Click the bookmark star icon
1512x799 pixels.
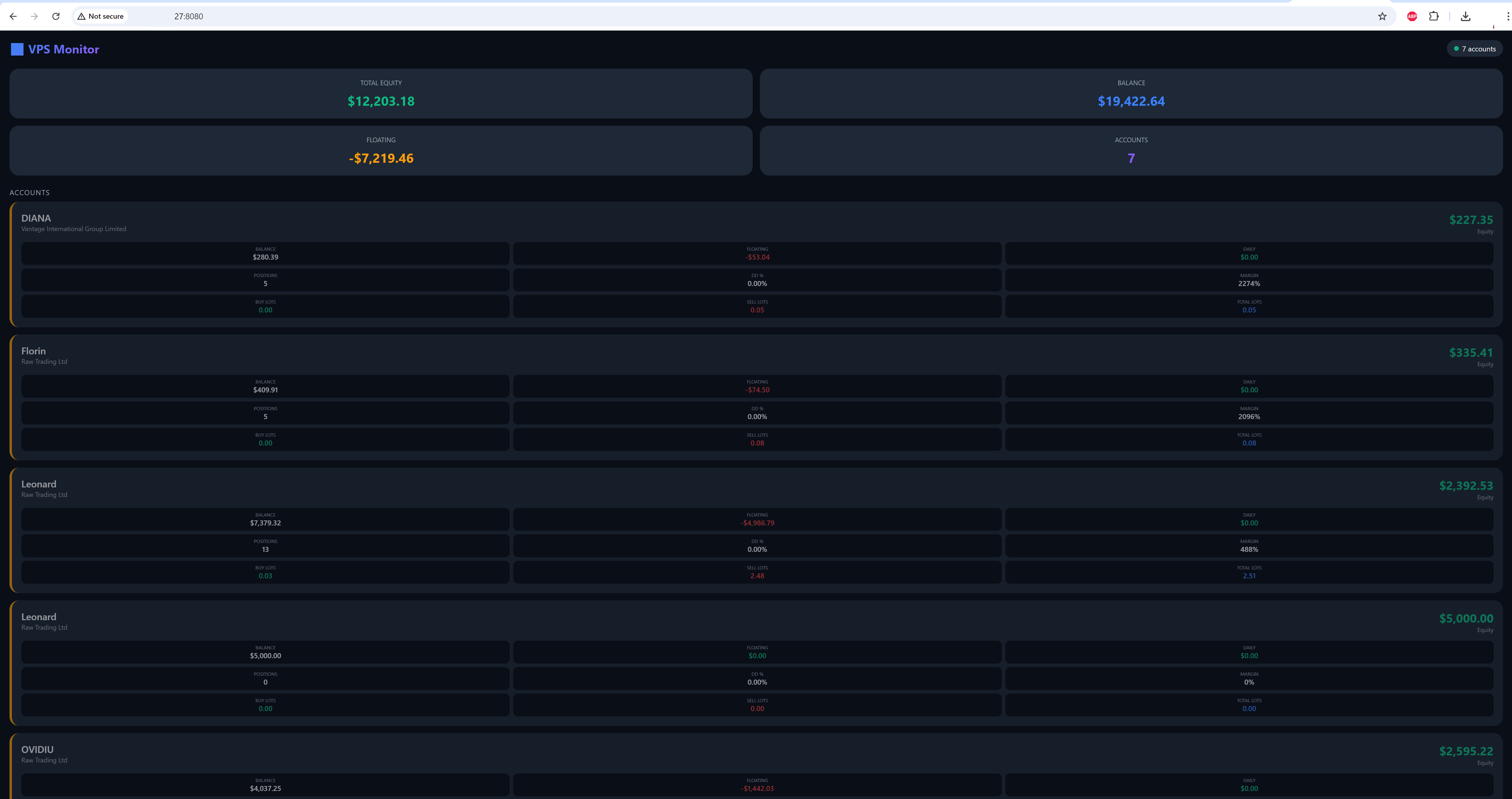[x=1383, y=16]
